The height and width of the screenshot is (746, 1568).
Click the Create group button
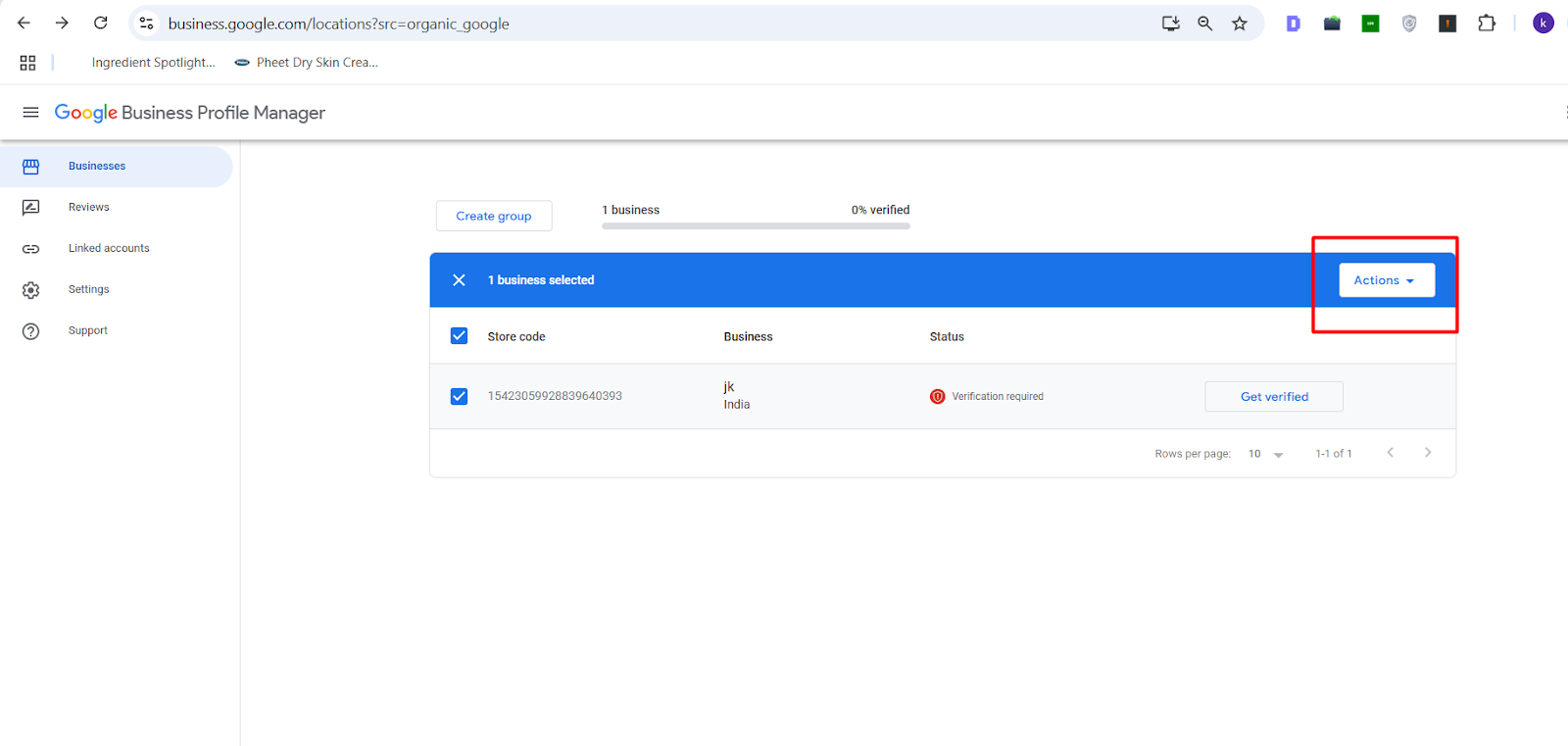point(494,216)
